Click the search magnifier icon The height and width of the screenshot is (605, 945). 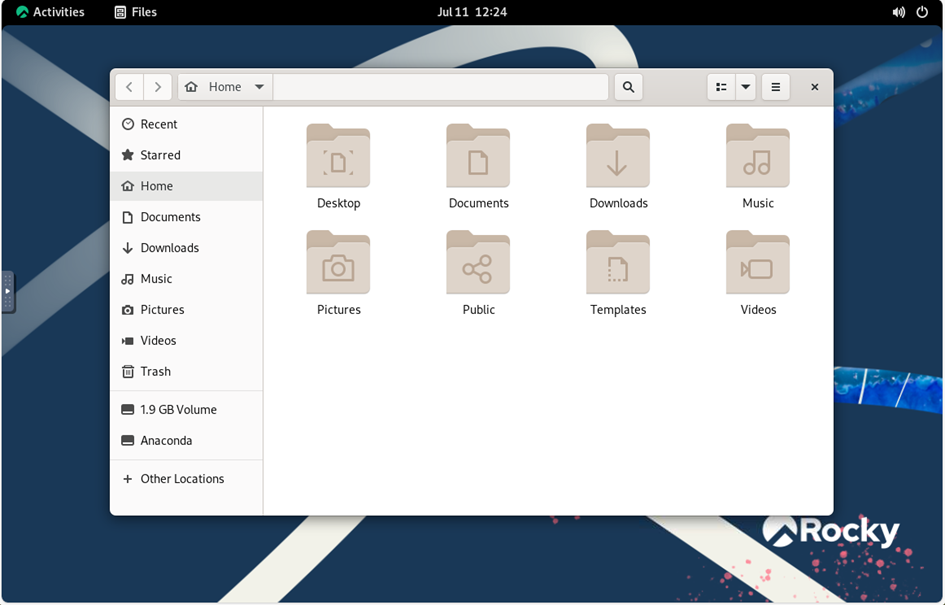coord(628,87)
